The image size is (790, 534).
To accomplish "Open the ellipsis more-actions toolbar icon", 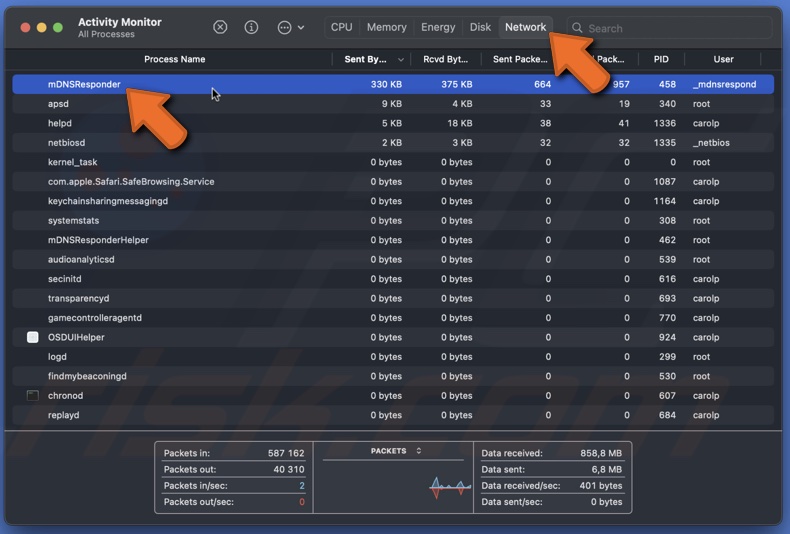I will (284, 28).
